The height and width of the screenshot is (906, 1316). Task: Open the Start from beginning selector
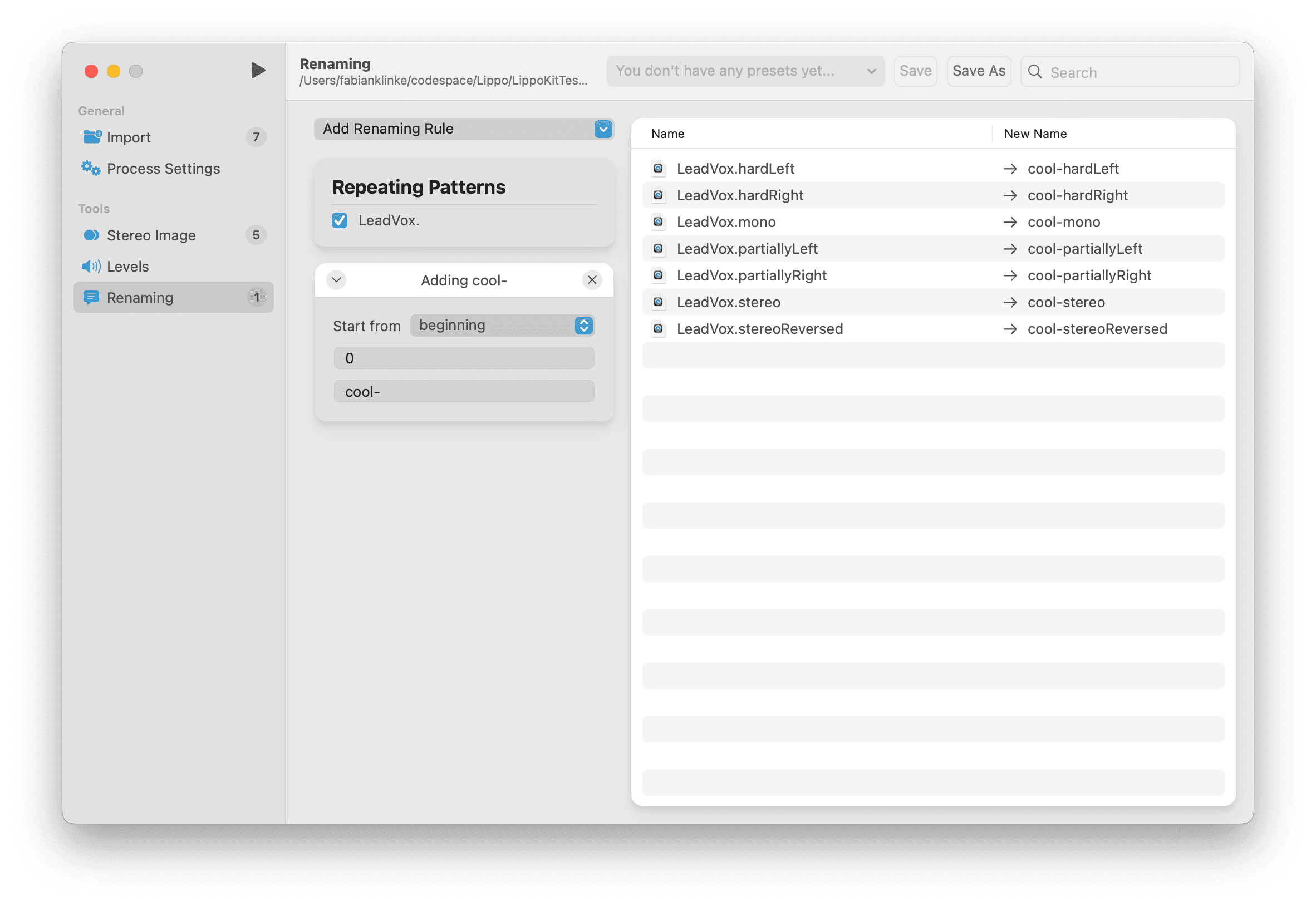(503, 325)
